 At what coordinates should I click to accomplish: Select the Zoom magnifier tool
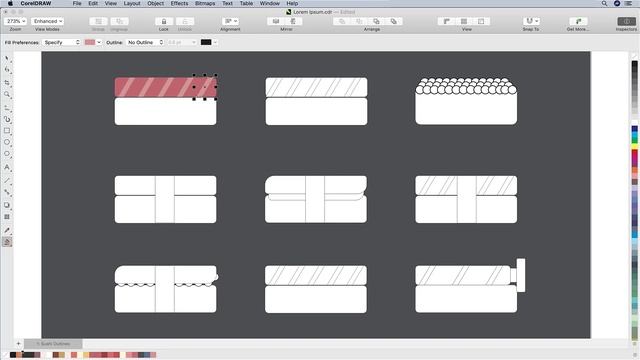7,95
